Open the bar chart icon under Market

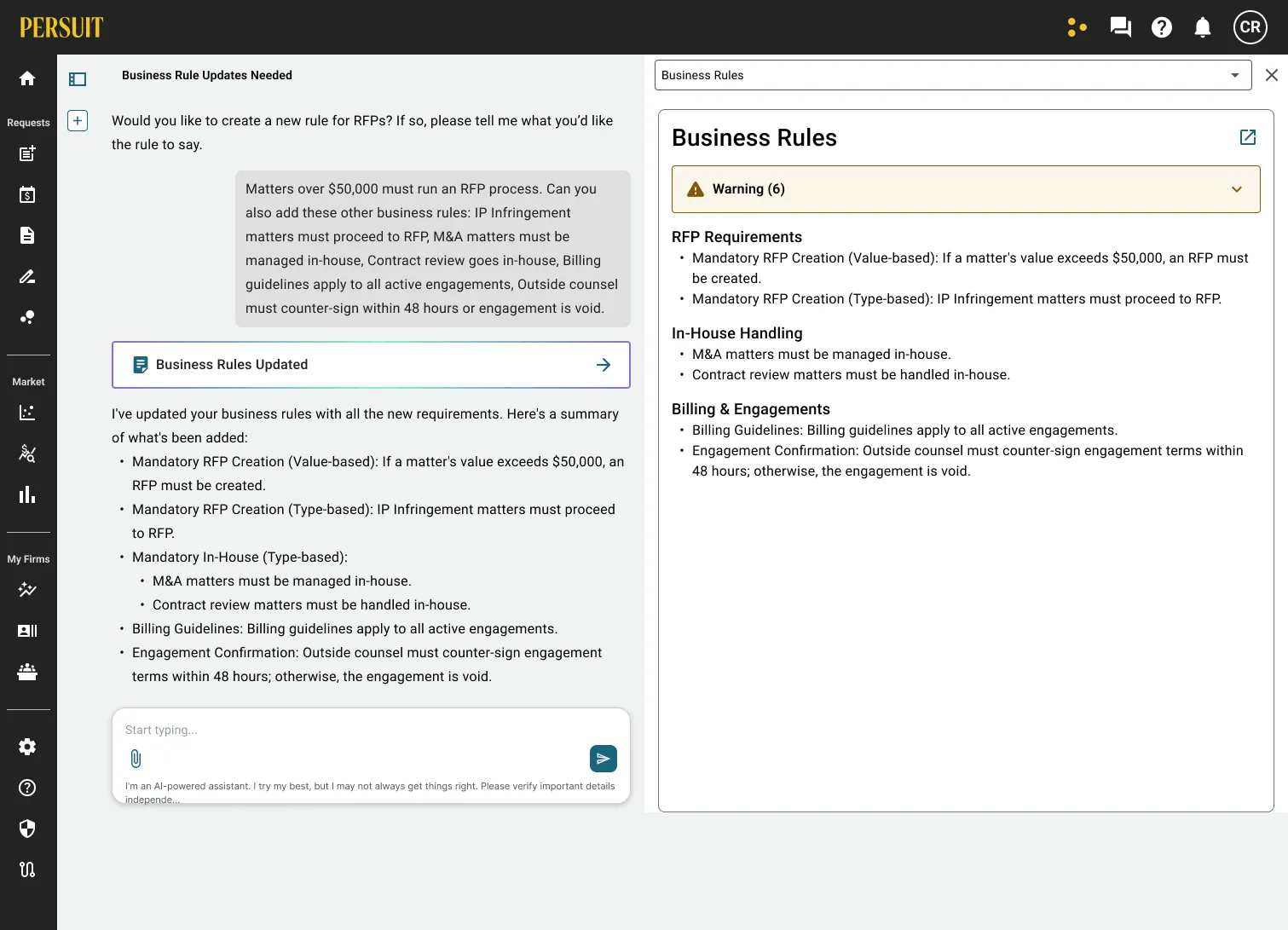[x=27, y=494]
